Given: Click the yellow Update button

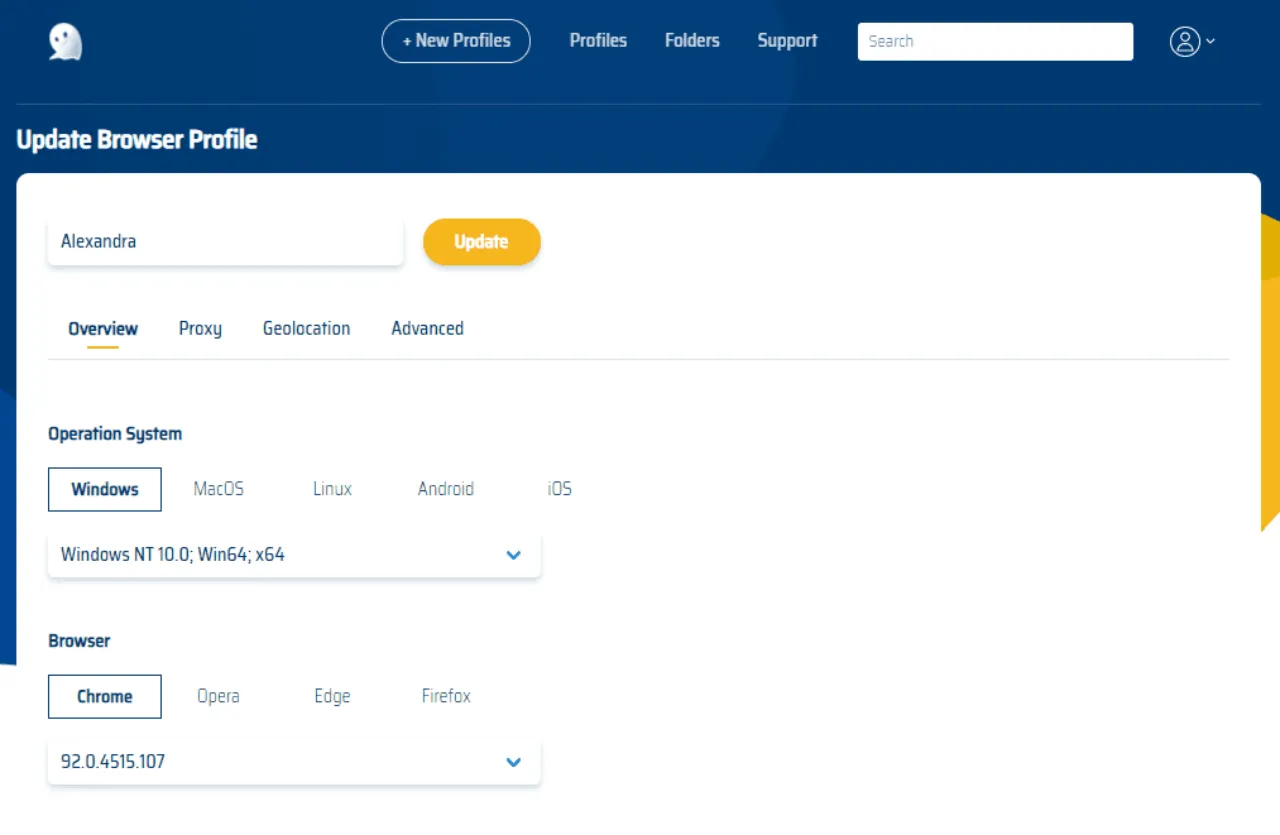Looking at the screenshot, I should pos(482,242).
